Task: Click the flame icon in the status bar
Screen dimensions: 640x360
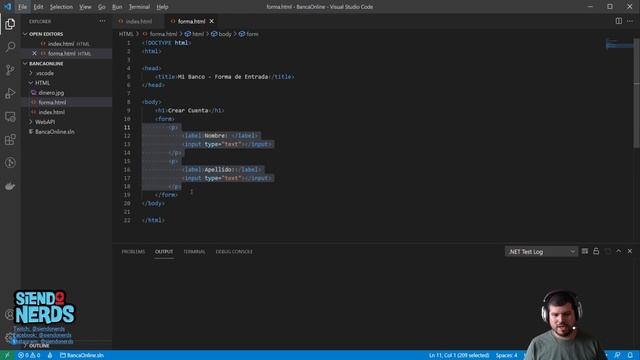Action: click(50, 355)
